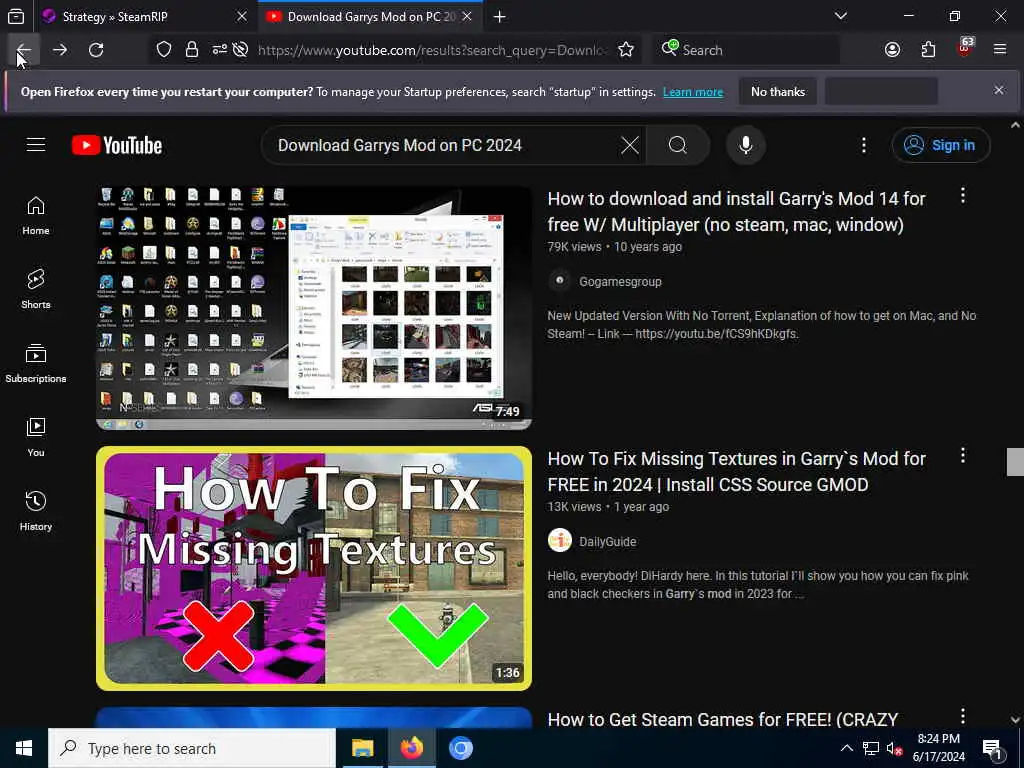Open File Explorer from the taskbar
The image size is (1024, 768).
click(x=362, y=748)
